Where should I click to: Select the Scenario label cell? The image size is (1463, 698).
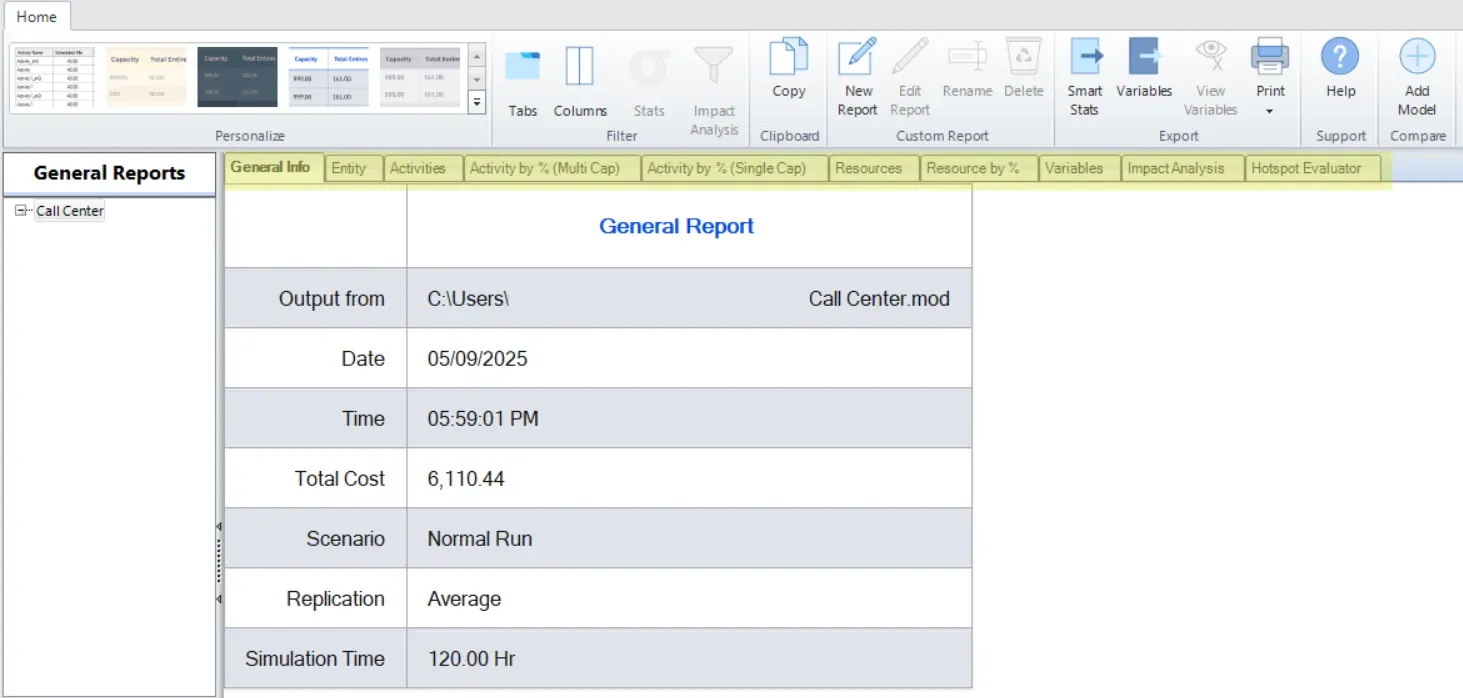coord(316,538)
